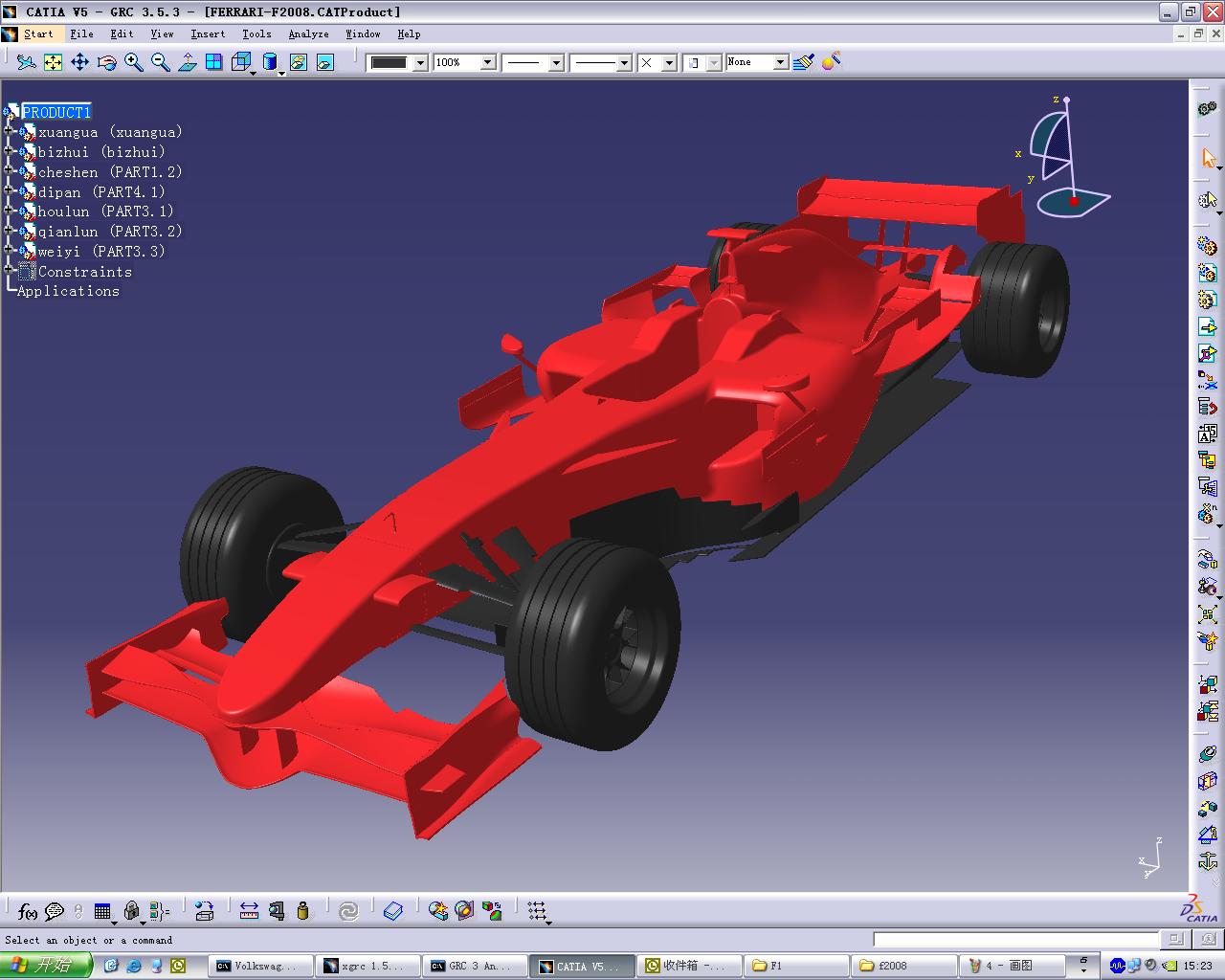Click the Create Multi-View icon
This screenshot has width=1225, height=980.
(x=213, y=62)
